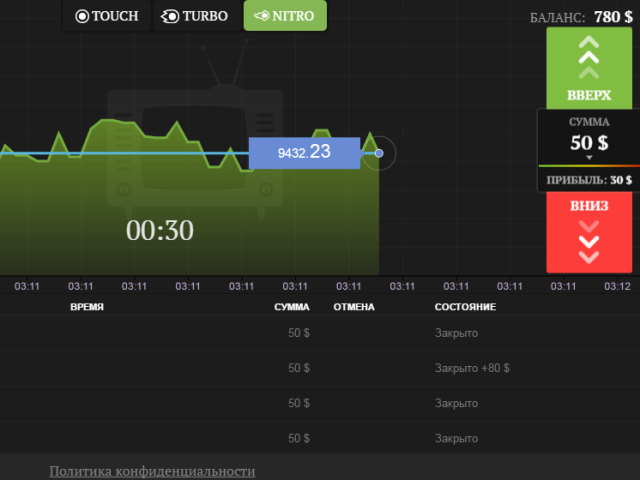The height and width of the screenshot is (480, 640).
Task: Open the Политика конфиденциальности link
Action: pyautogui.click(x=152, y=471)
